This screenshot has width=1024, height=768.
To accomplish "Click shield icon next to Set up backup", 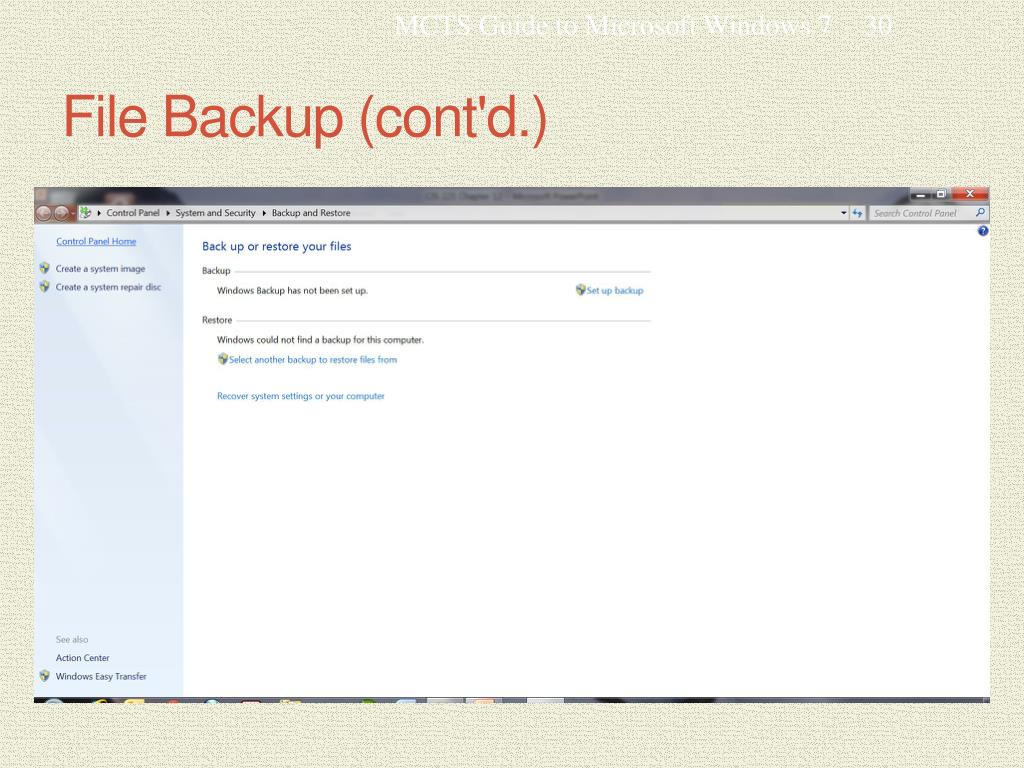I will 581,290.
